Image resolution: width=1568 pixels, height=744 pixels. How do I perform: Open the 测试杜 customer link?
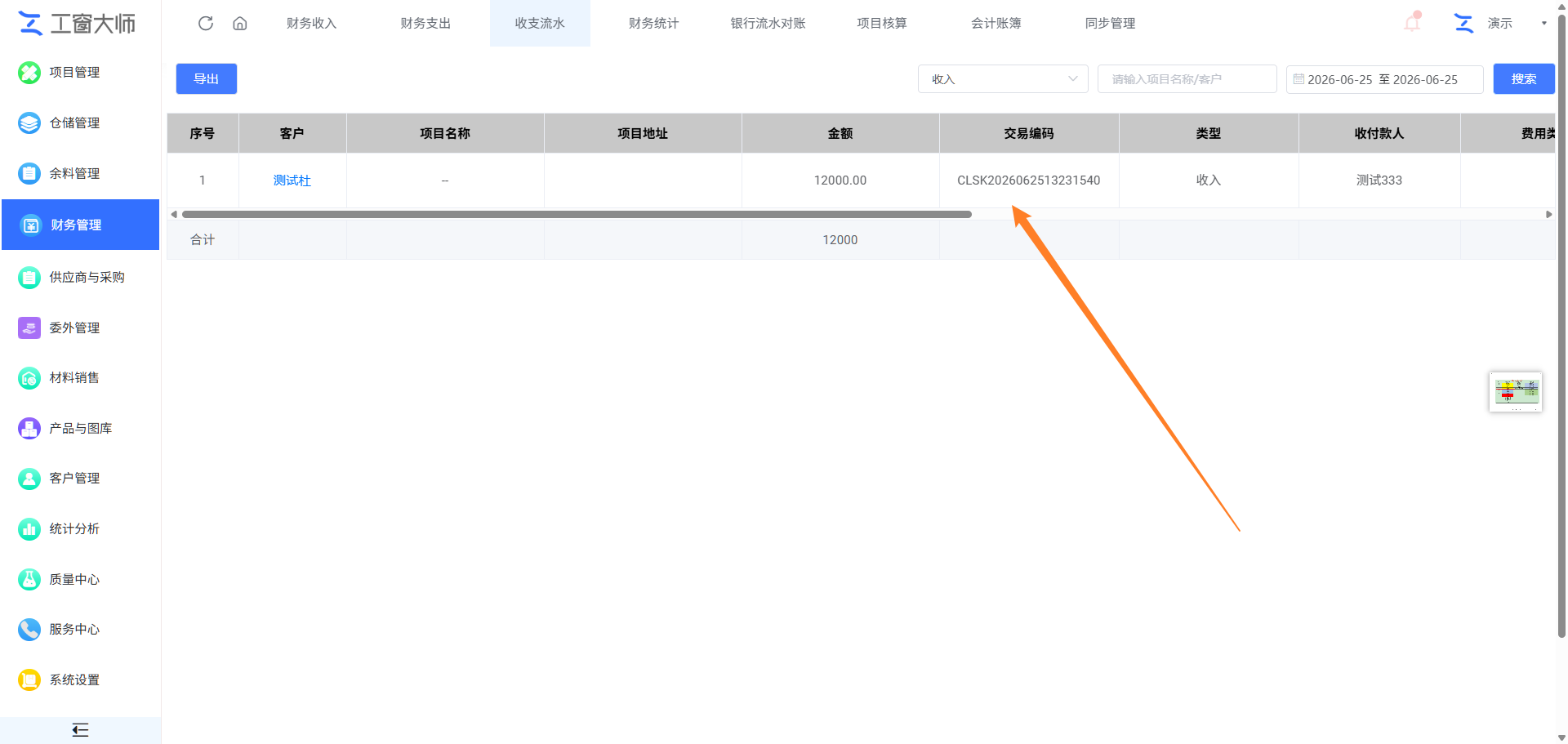click(292, 180)
